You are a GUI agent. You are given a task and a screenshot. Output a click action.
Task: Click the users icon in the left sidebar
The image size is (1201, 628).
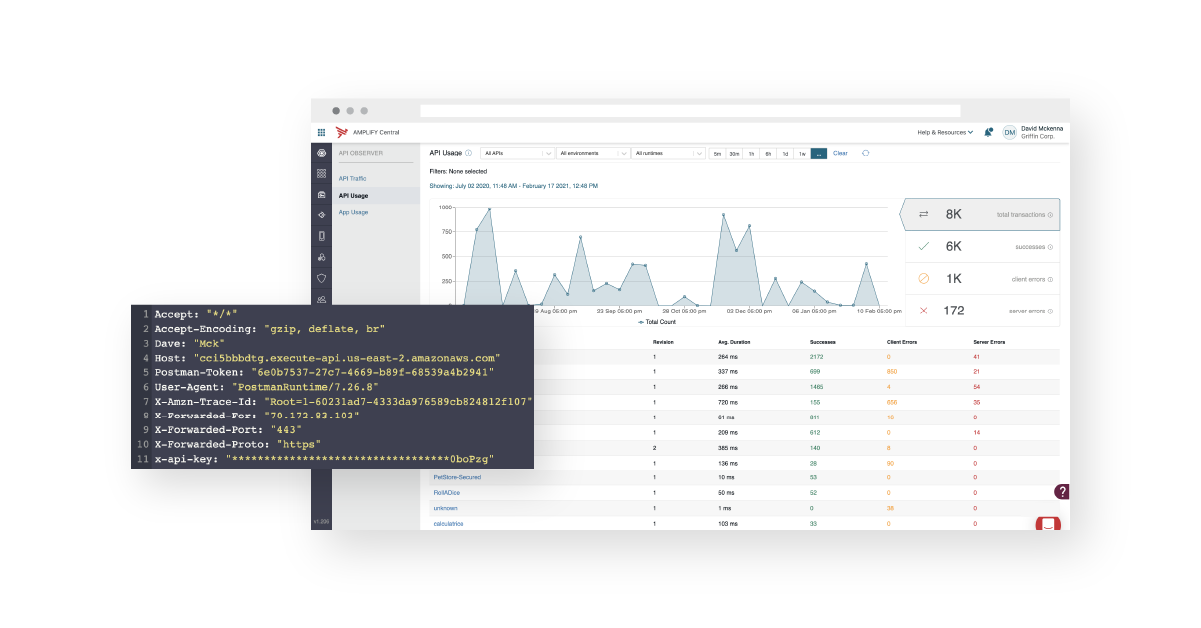[x=321, y=298]
